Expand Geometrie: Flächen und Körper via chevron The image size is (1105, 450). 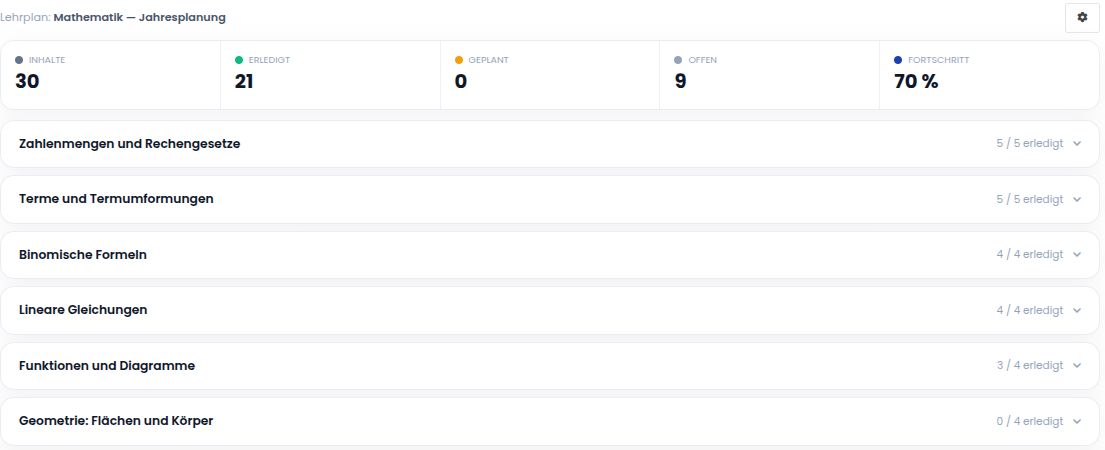1077,421
